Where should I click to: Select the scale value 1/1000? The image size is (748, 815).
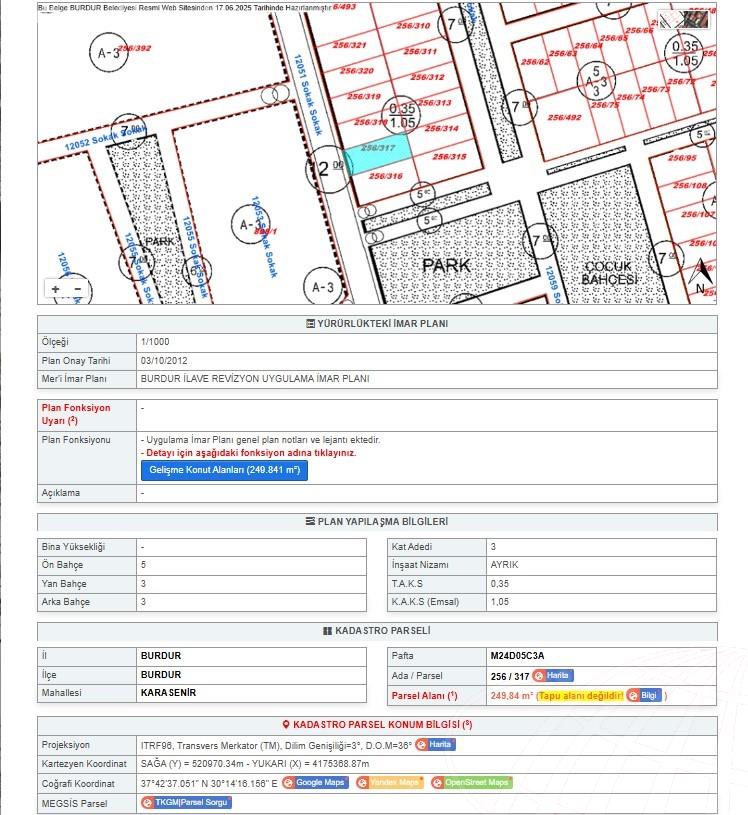(155, 341)
